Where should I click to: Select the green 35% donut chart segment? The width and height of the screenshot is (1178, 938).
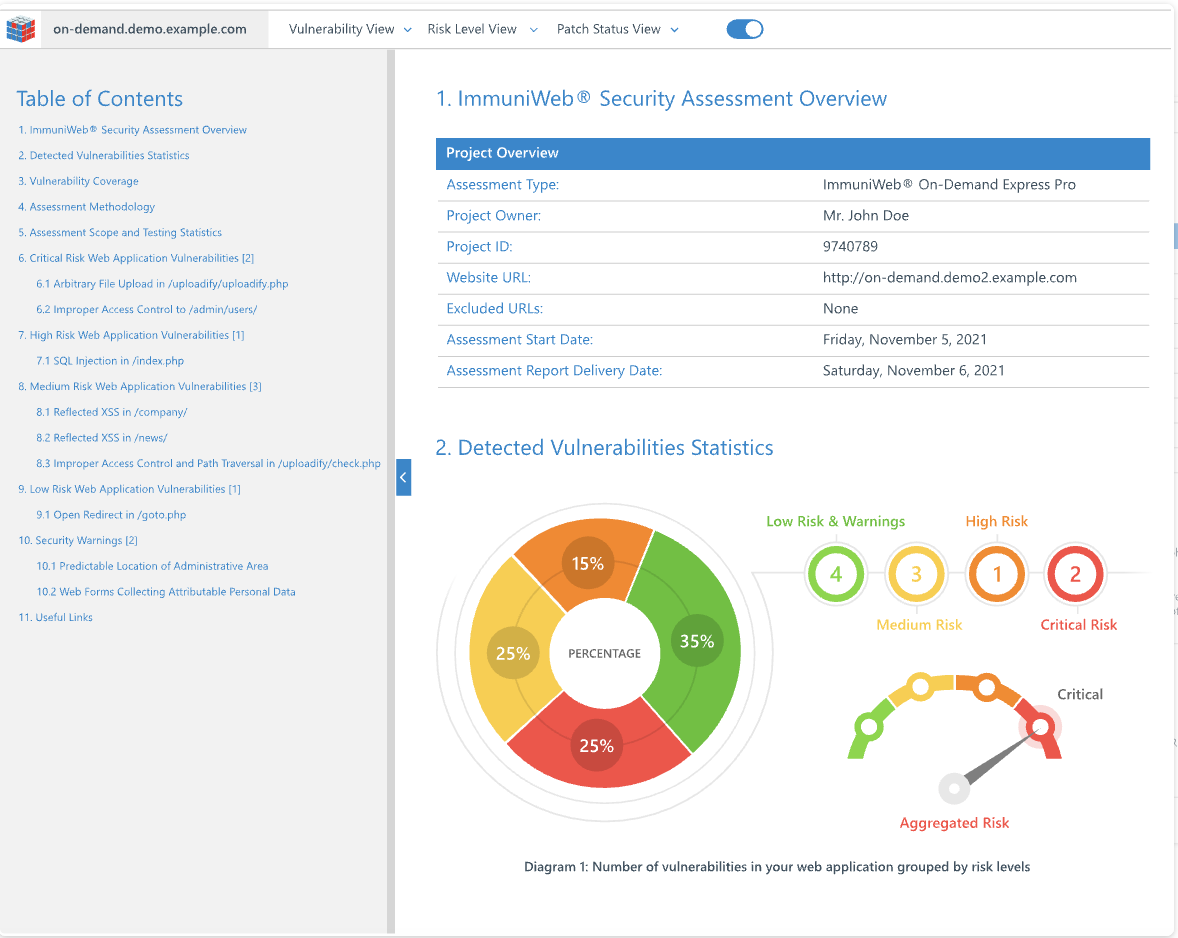pos(697,641)
